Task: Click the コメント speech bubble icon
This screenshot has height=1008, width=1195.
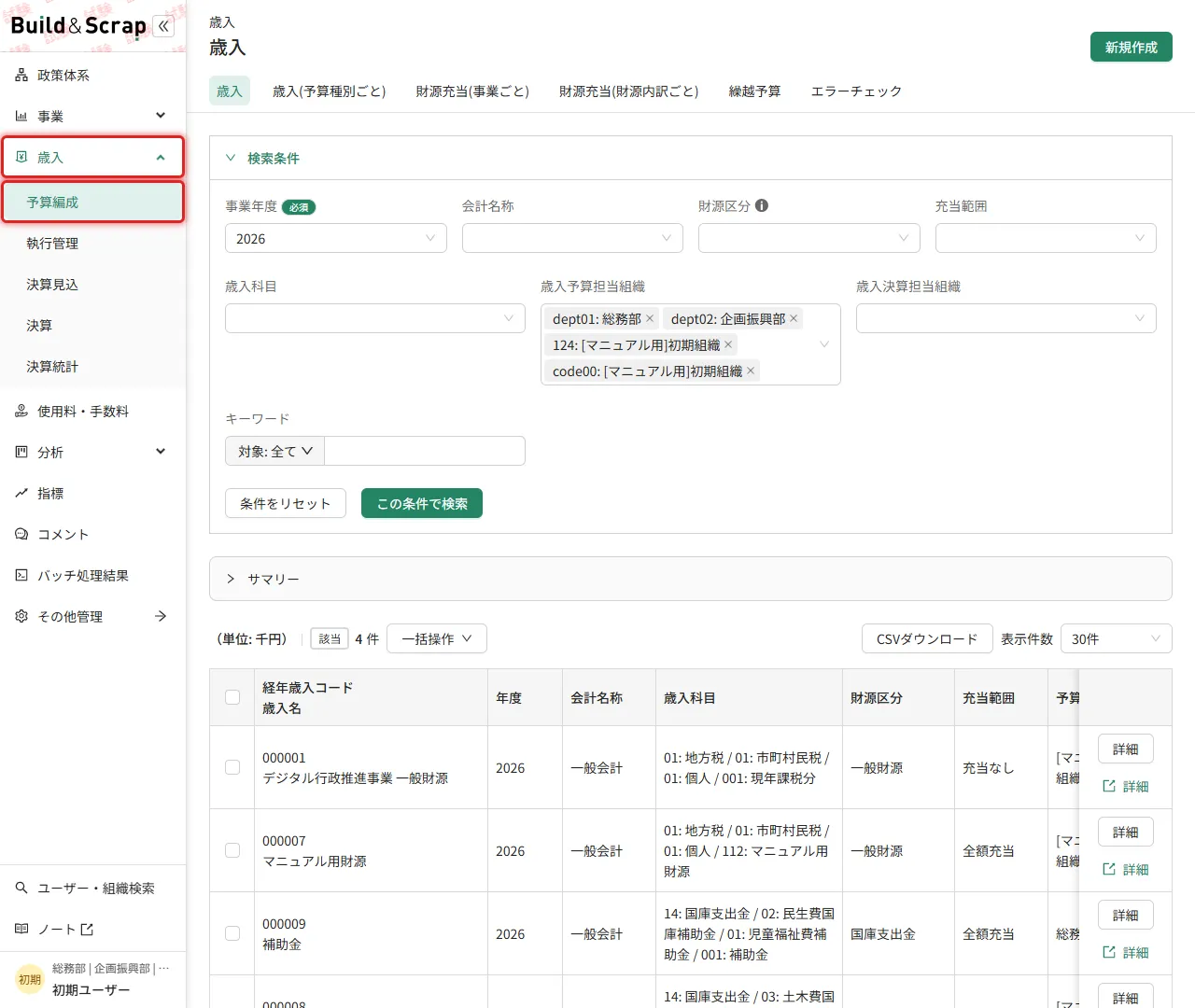Action: click(21, 535)
